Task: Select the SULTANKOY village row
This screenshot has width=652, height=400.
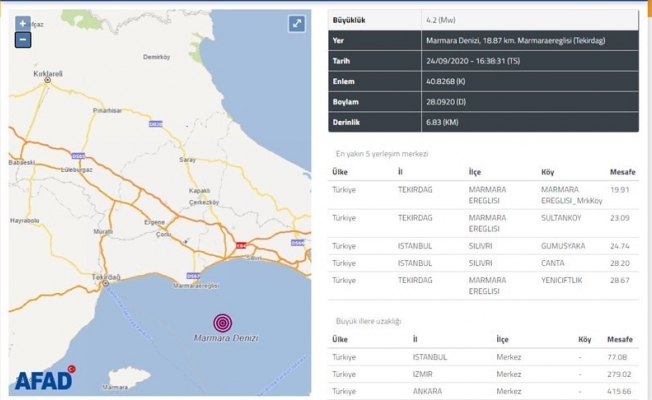Action: pos(483,217)
